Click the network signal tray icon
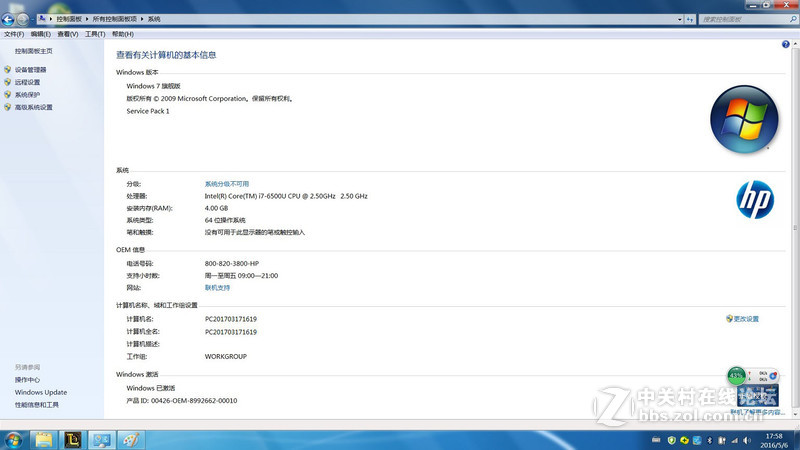Viewport: 800px width, 450px height. (x=735, y=440)
